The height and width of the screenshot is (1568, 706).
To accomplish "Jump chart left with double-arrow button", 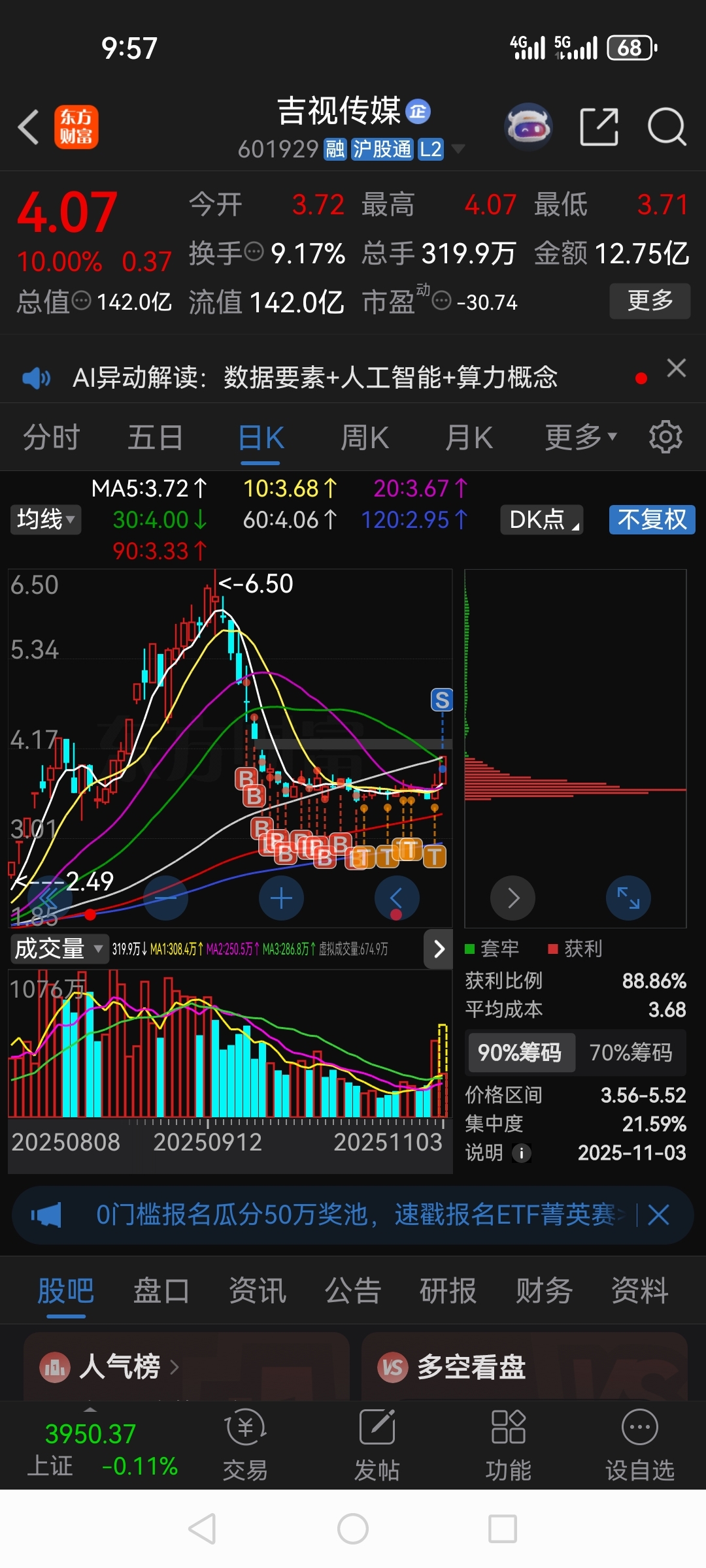I will 50,898.
